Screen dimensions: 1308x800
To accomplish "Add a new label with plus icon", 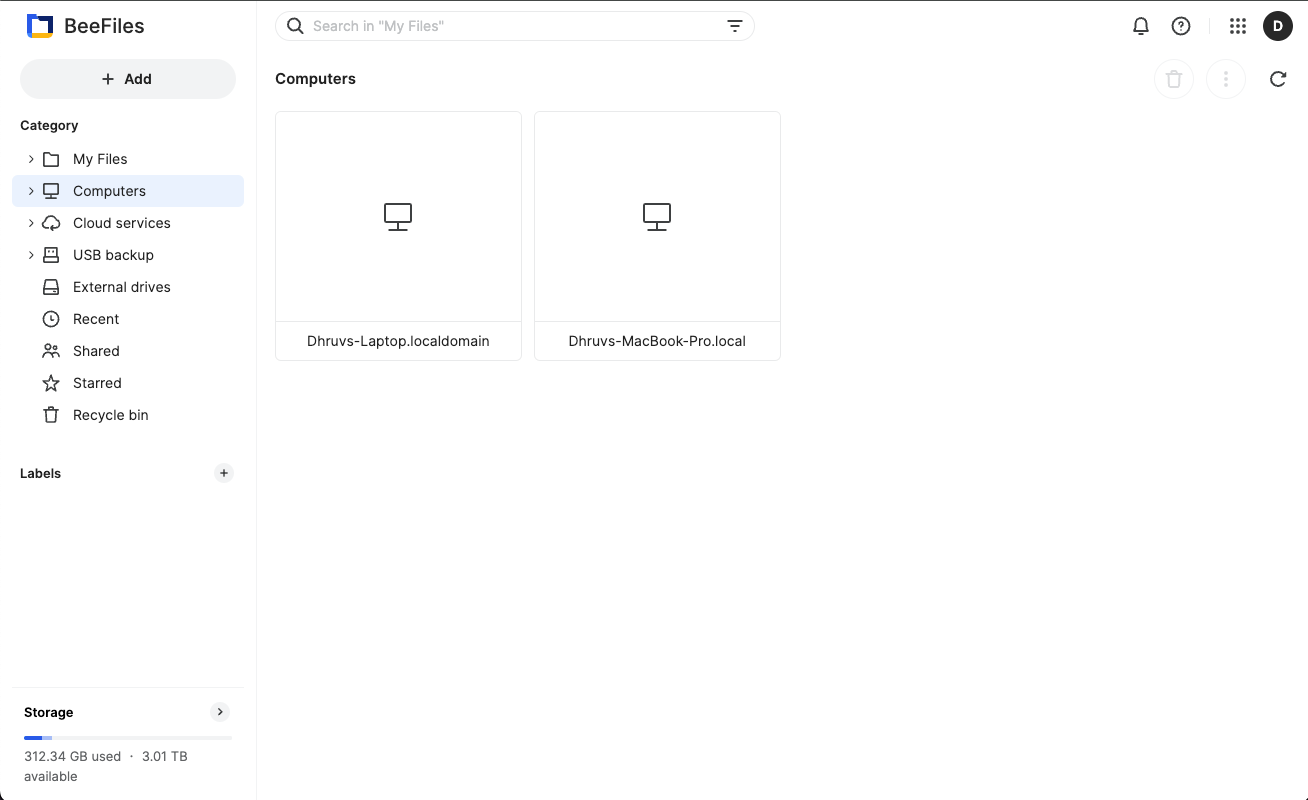I will [x=224, y=473].
